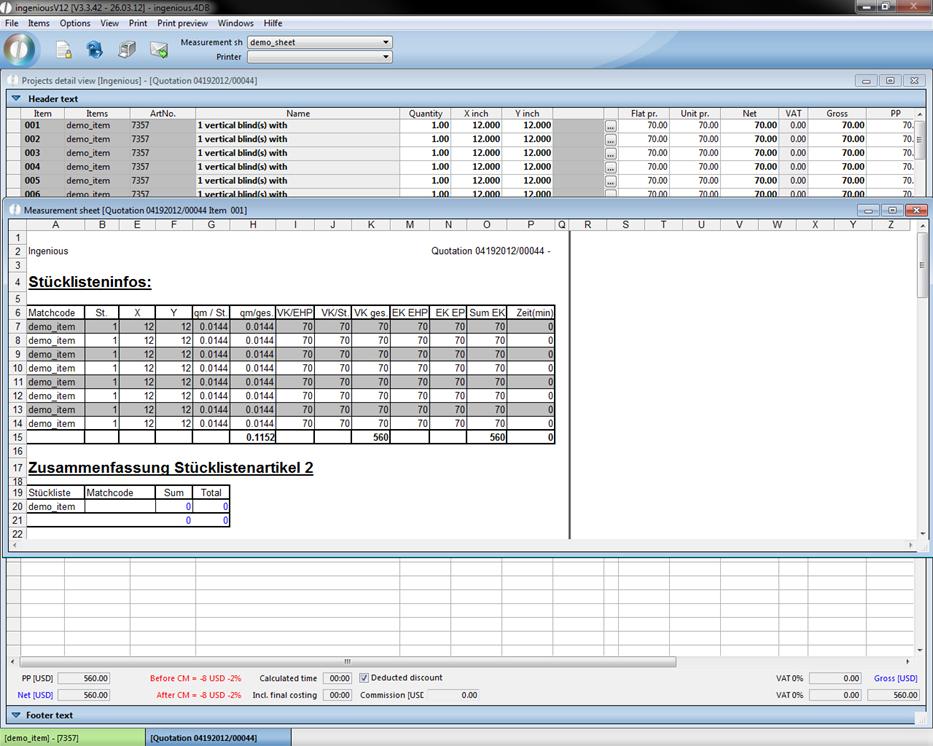Click the envelope send-mail toolbar icon
The image size is (933, 746).
[x=159, y=49]
